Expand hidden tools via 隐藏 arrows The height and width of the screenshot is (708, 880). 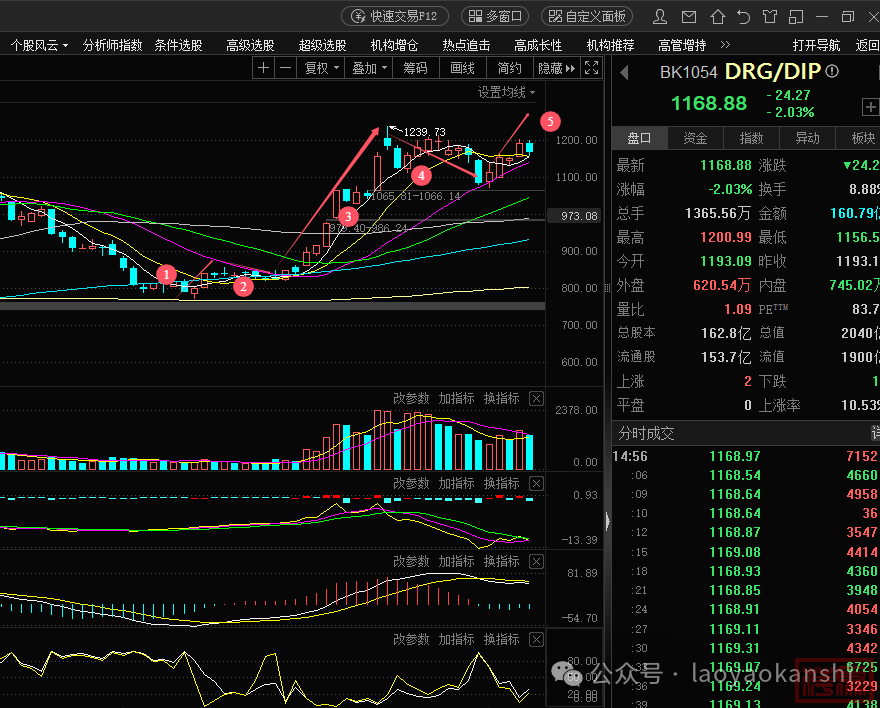point(556,68)
